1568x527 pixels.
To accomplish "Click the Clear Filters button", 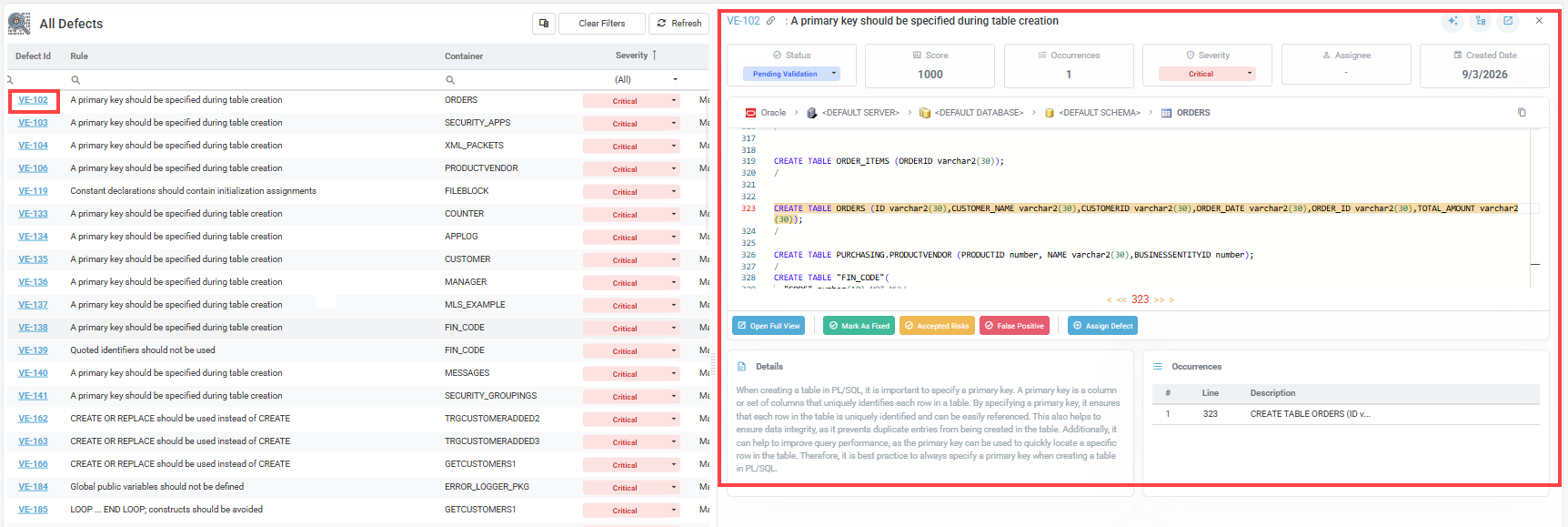I will pyautogui.click(x=601, y=24).
